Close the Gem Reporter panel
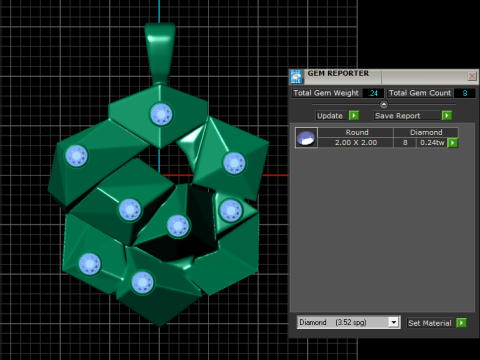The image size is (480, 360). coord(472,76)
